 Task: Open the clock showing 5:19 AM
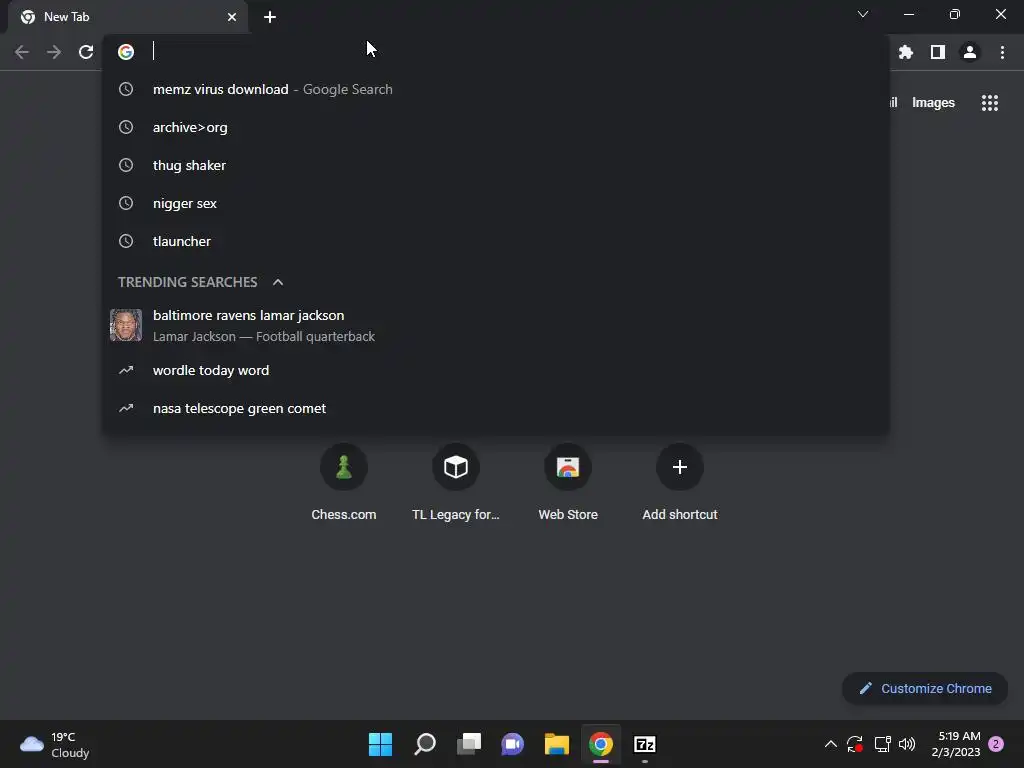956,744
